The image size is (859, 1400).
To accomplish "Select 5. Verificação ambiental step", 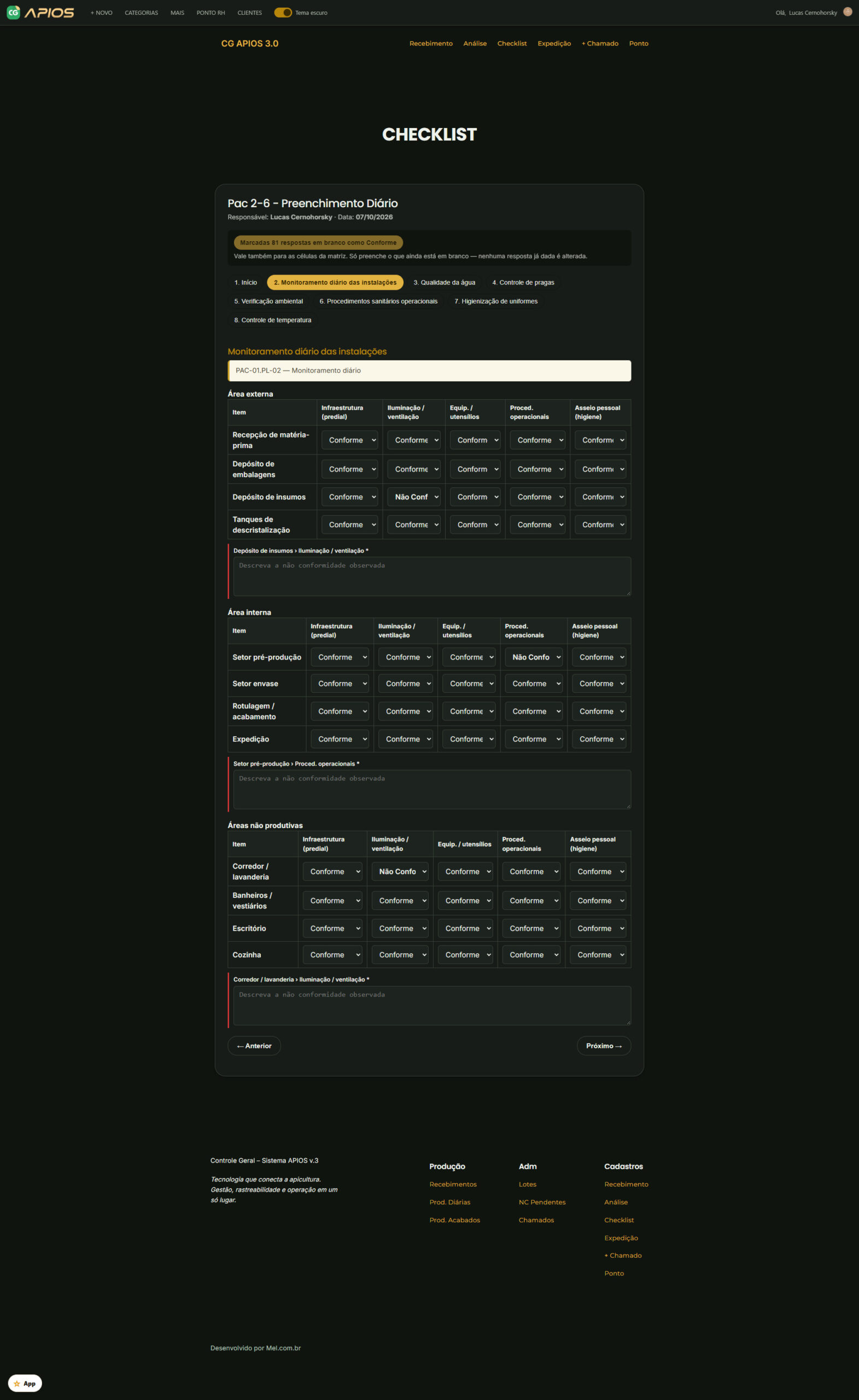I will 268,301.
